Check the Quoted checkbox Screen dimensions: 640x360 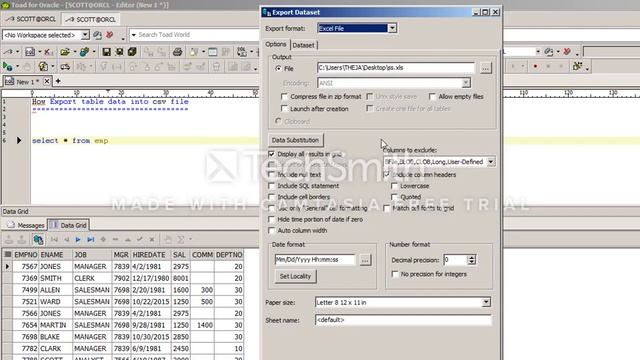394,197
